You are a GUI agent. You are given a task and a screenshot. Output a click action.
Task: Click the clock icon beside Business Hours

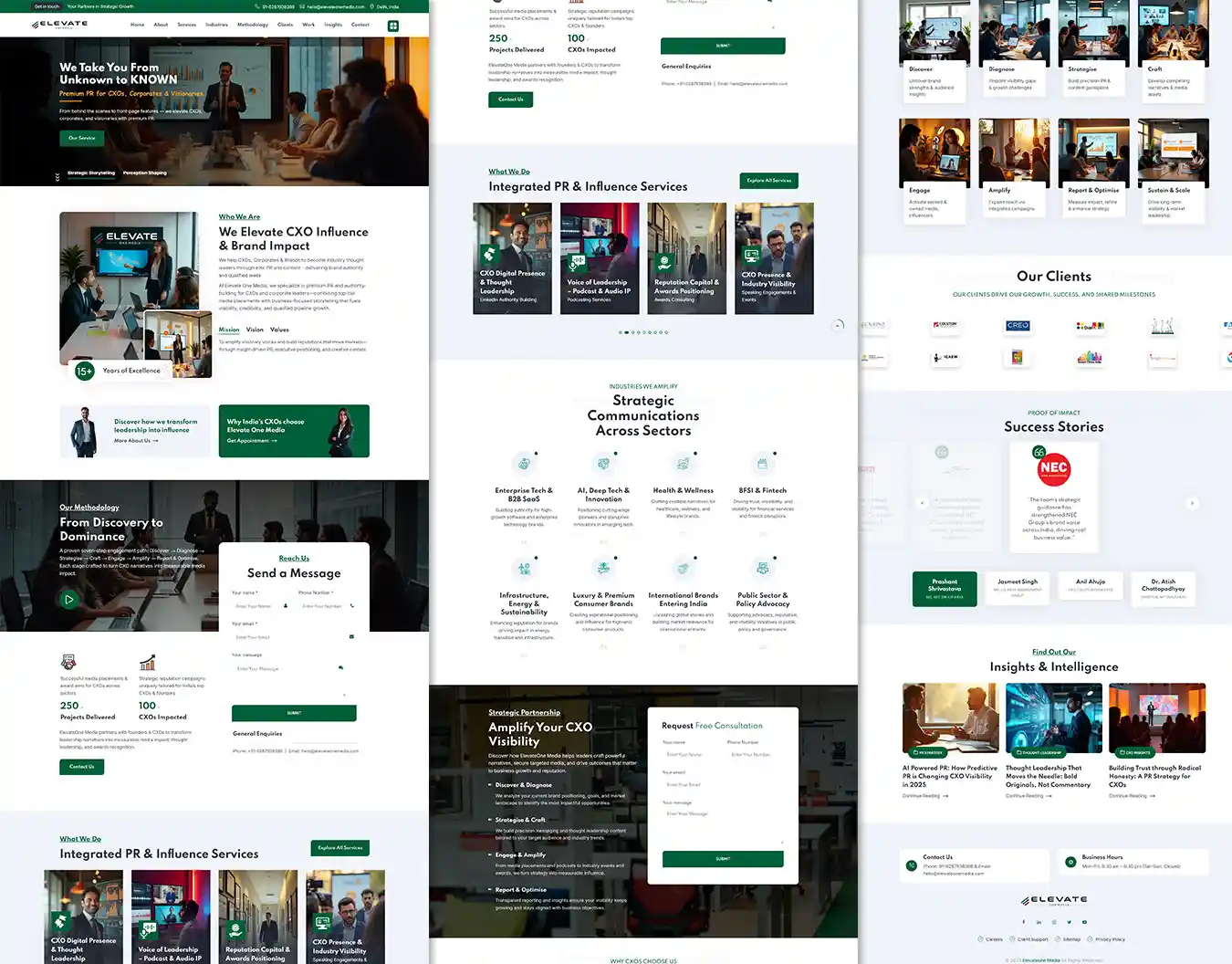[1070, 861]
